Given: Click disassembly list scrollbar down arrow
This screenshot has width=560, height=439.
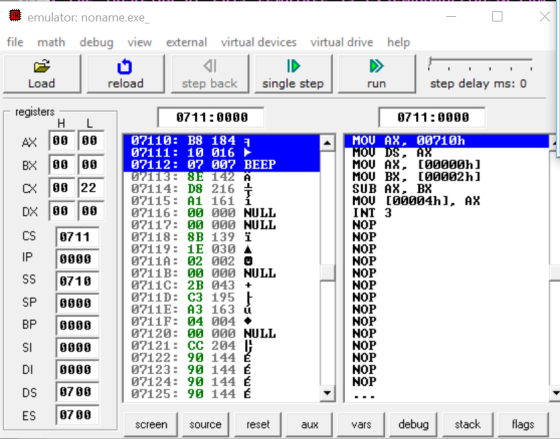Looking at the screenshot, I should point(555,393).
